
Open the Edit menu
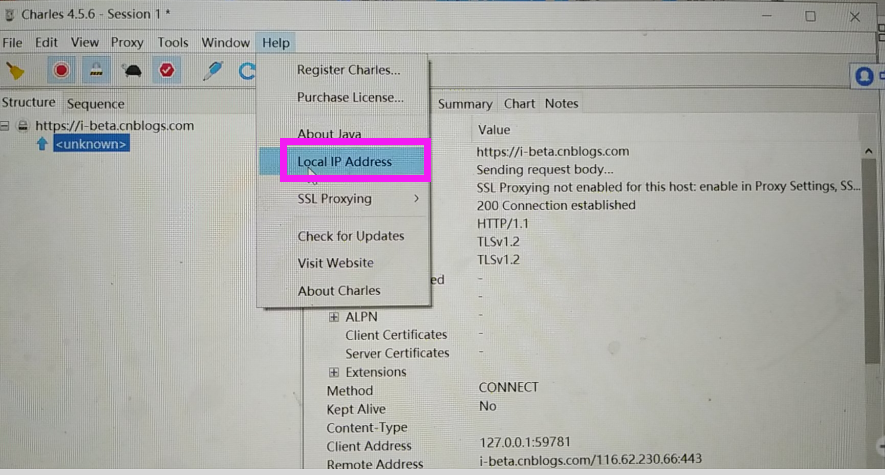click(46, 43)
